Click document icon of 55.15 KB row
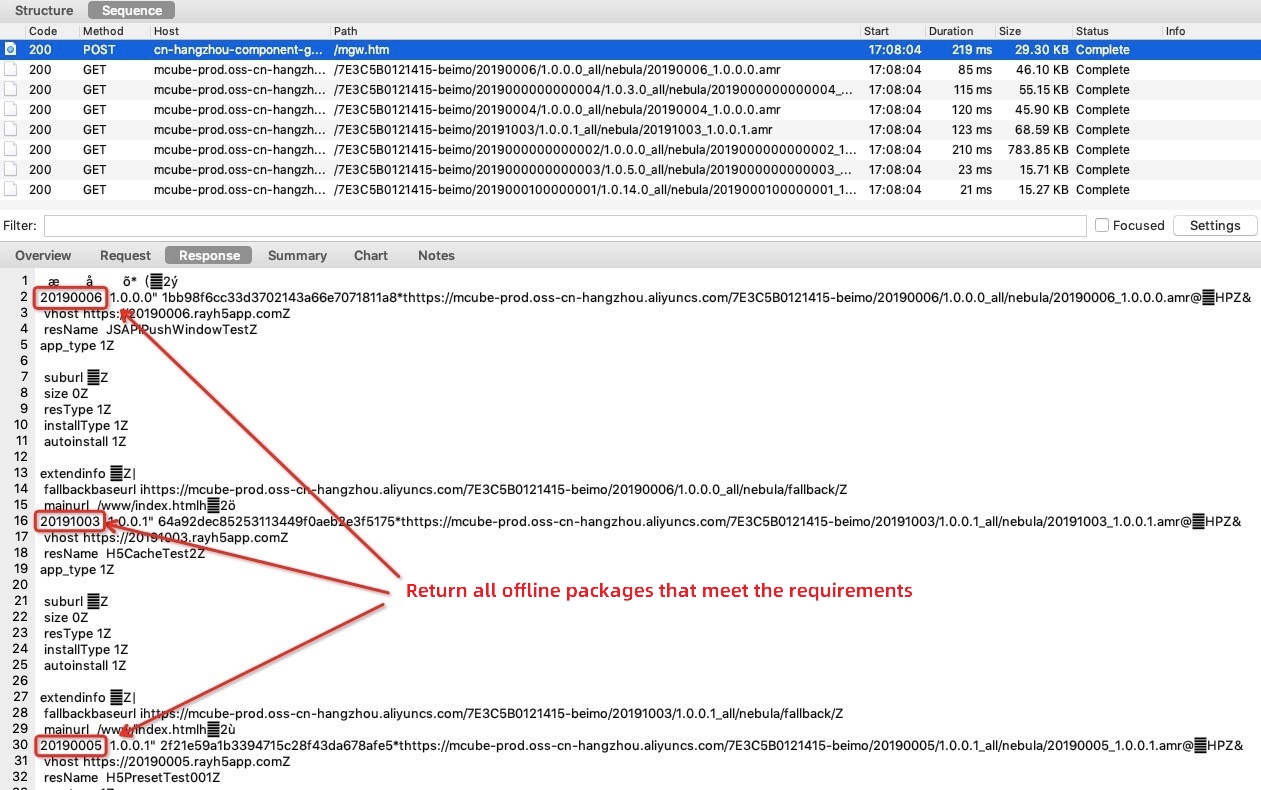The height and width of the screenshot is (790, 1261). [x=10, y=90]
